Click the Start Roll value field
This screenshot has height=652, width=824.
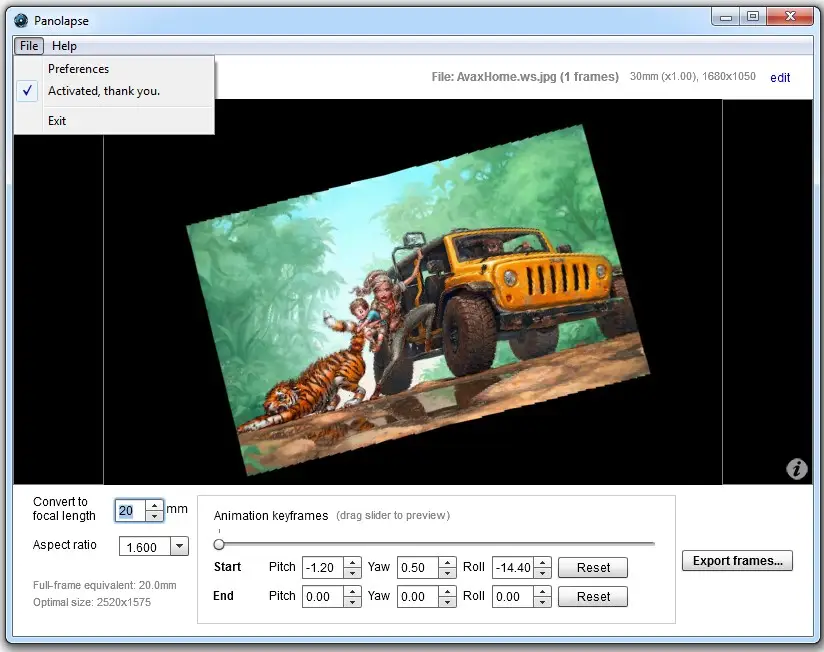(513, 567)
